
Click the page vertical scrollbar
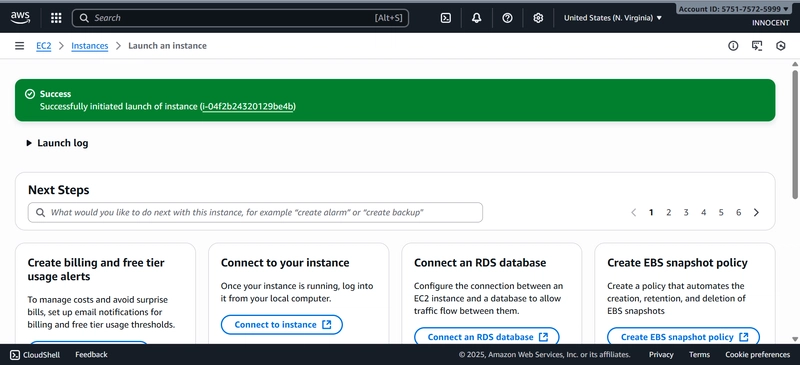coord(795,135)
